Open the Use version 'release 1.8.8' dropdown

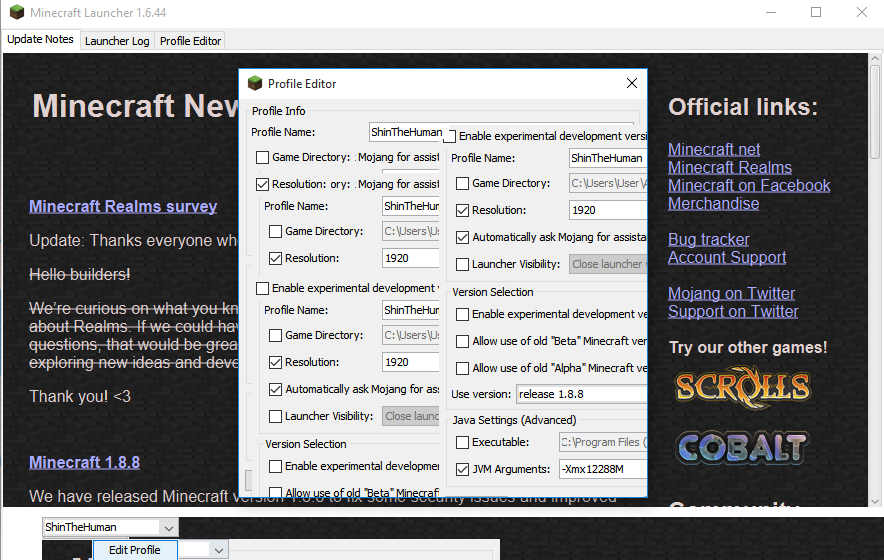point(581,394)
